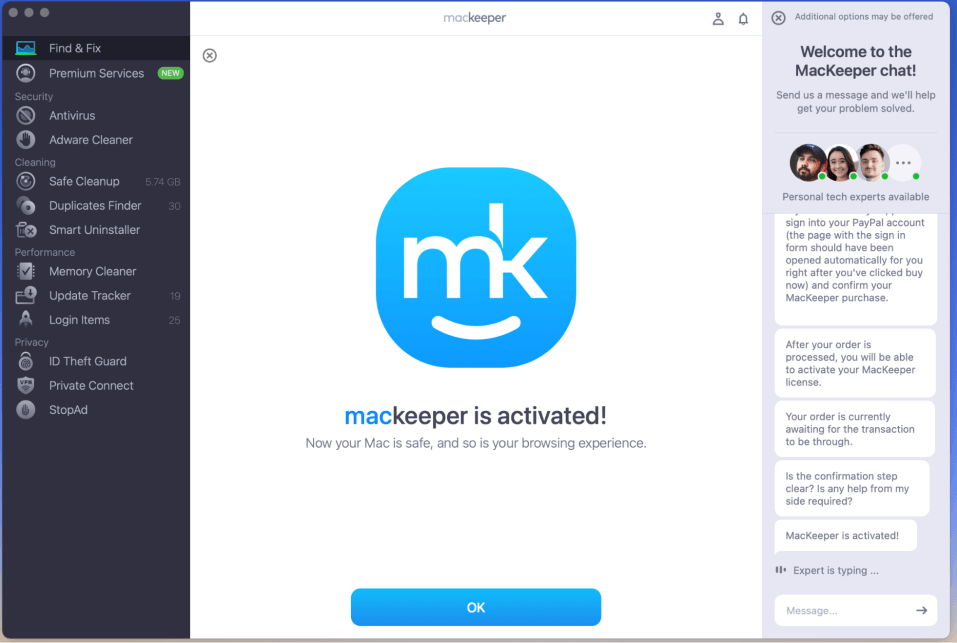
Task: Click the female tech expert's avatar
Action: point(840,162)
